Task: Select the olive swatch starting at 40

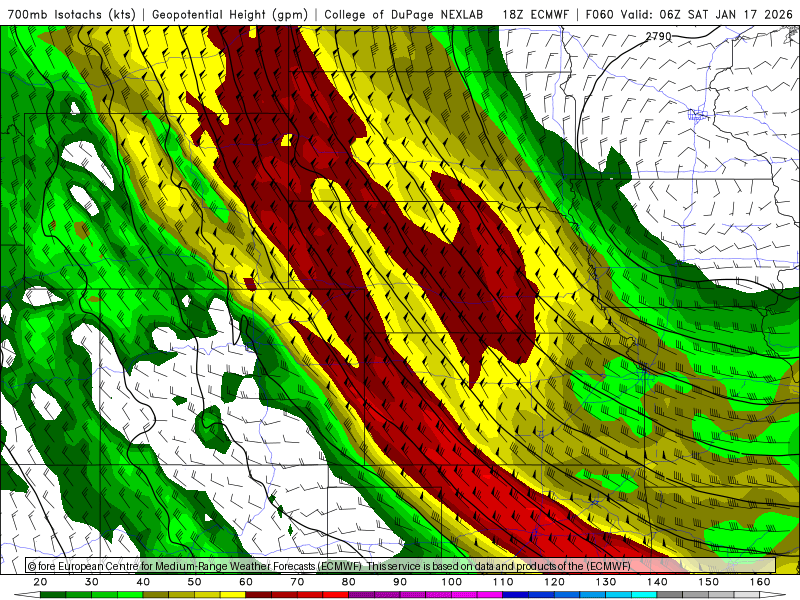Action: (x=156, y=594)
